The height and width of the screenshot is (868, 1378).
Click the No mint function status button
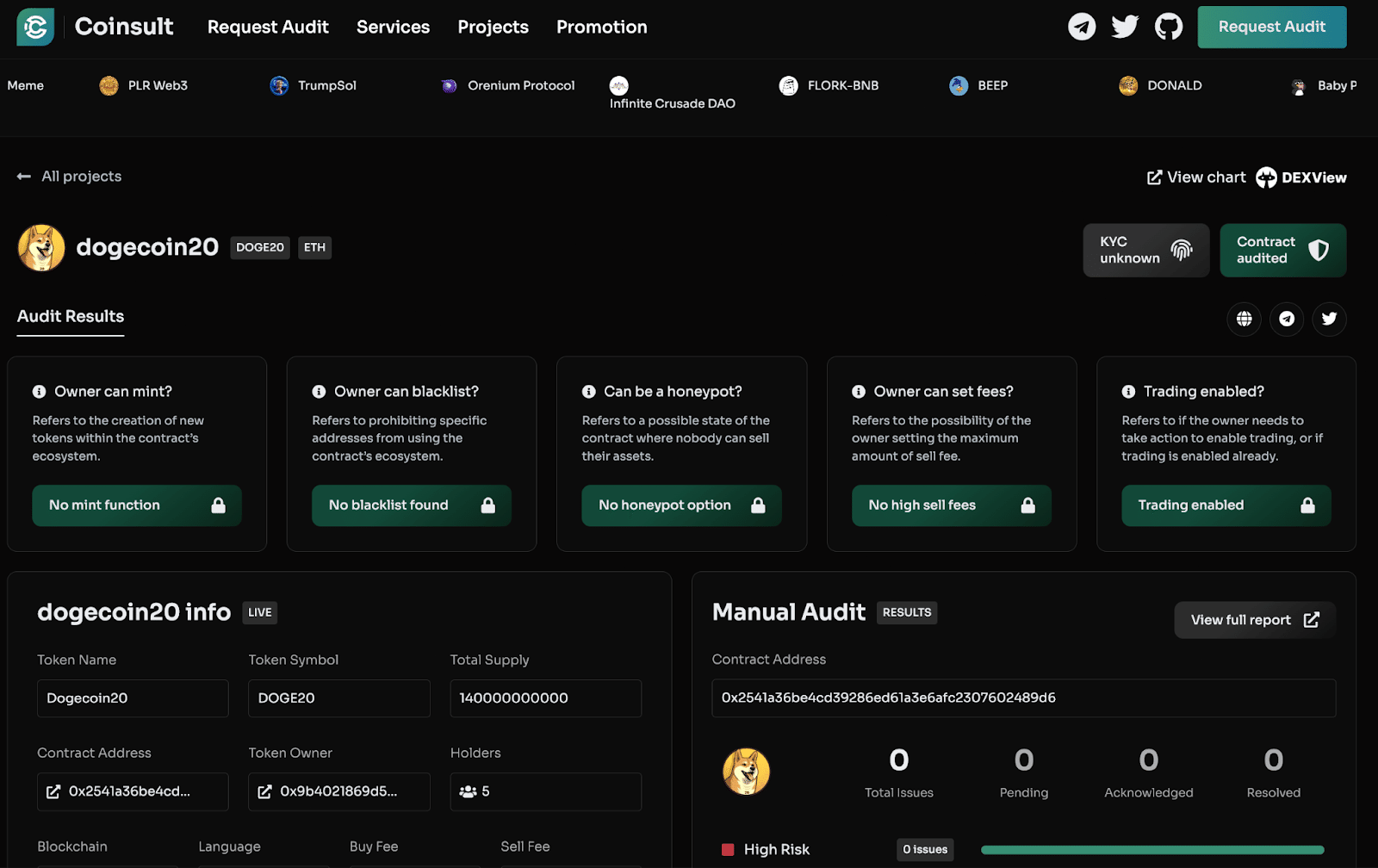(137, 505)
